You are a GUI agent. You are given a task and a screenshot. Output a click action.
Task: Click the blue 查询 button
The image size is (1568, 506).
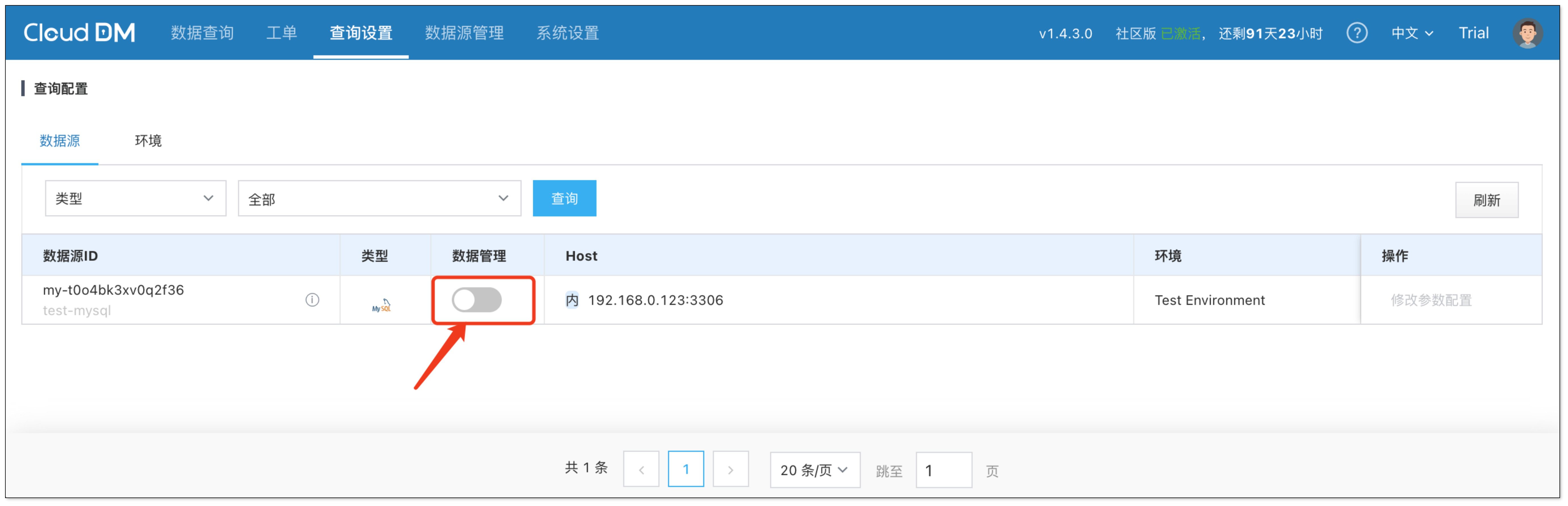564,199
